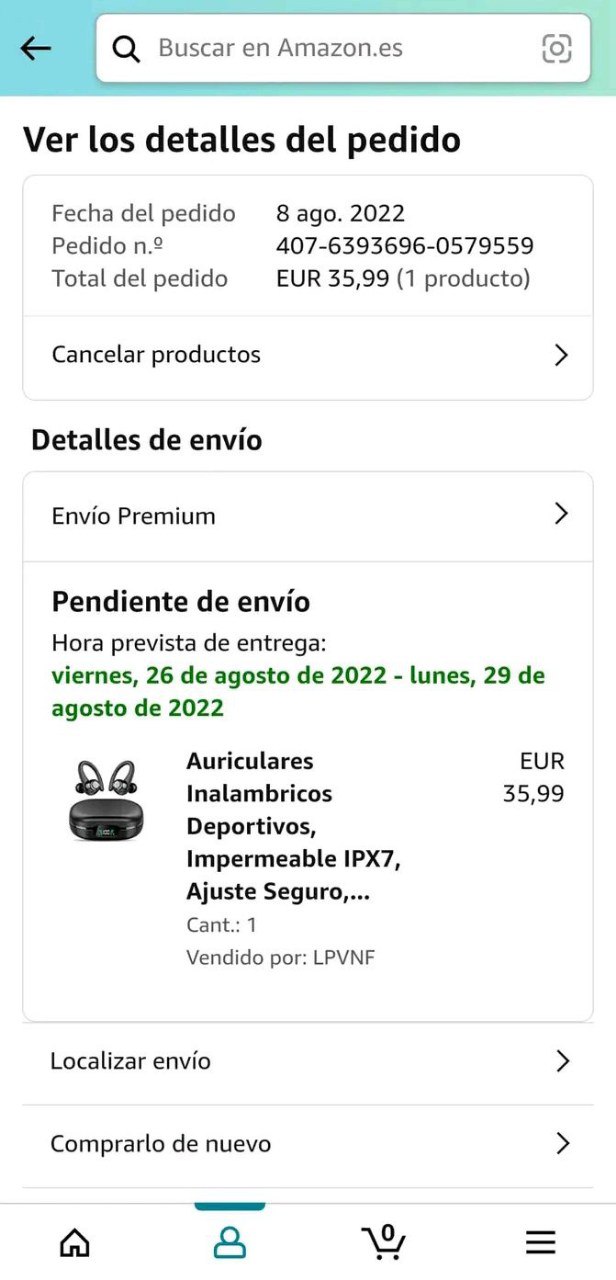Expand the Envío Premium chevron
Image resolution: width=616 pixels, height=1280 pixels.
click(561, 514)
